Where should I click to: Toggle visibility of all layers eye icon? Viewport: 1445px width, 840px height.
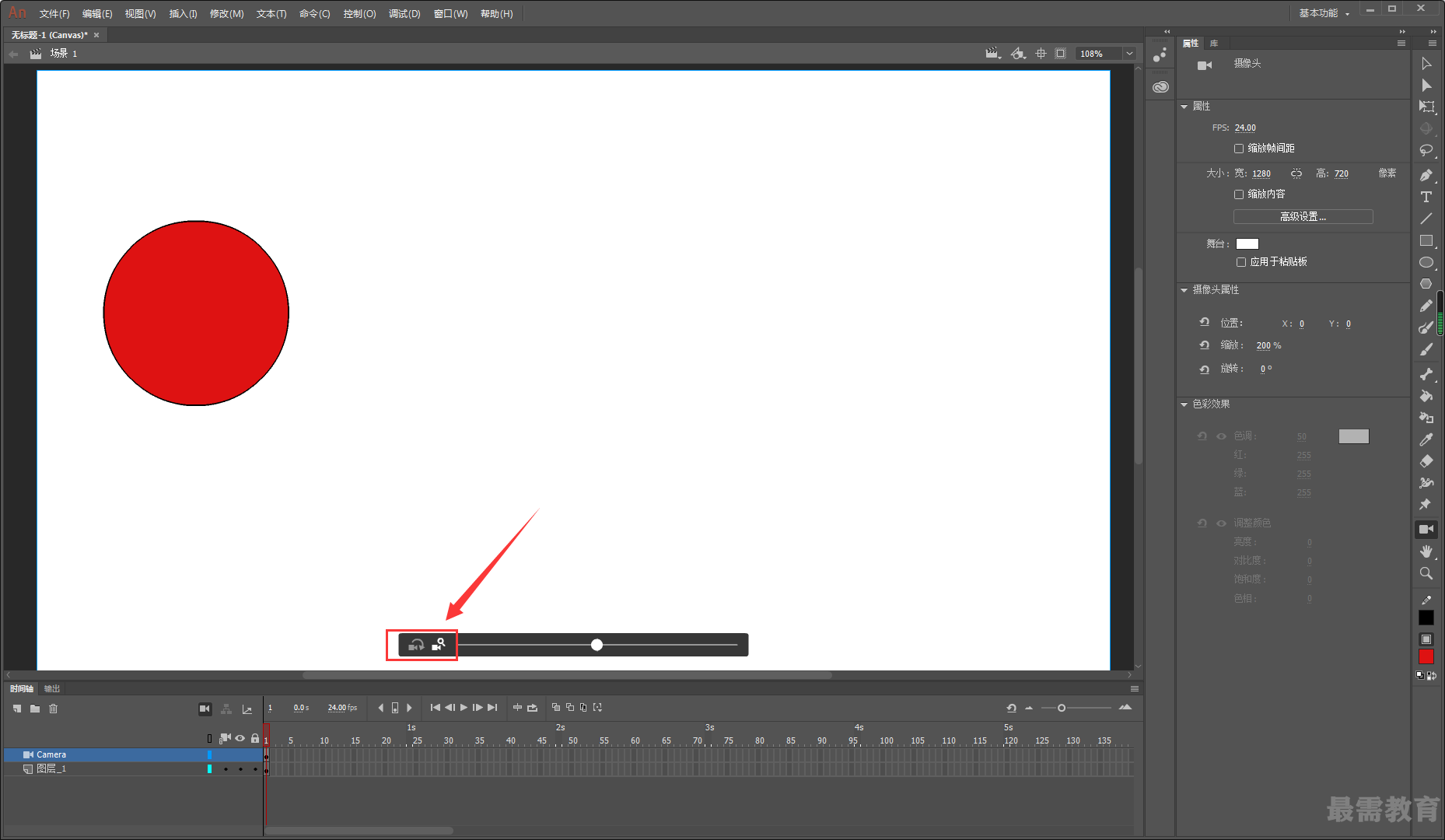240,738
